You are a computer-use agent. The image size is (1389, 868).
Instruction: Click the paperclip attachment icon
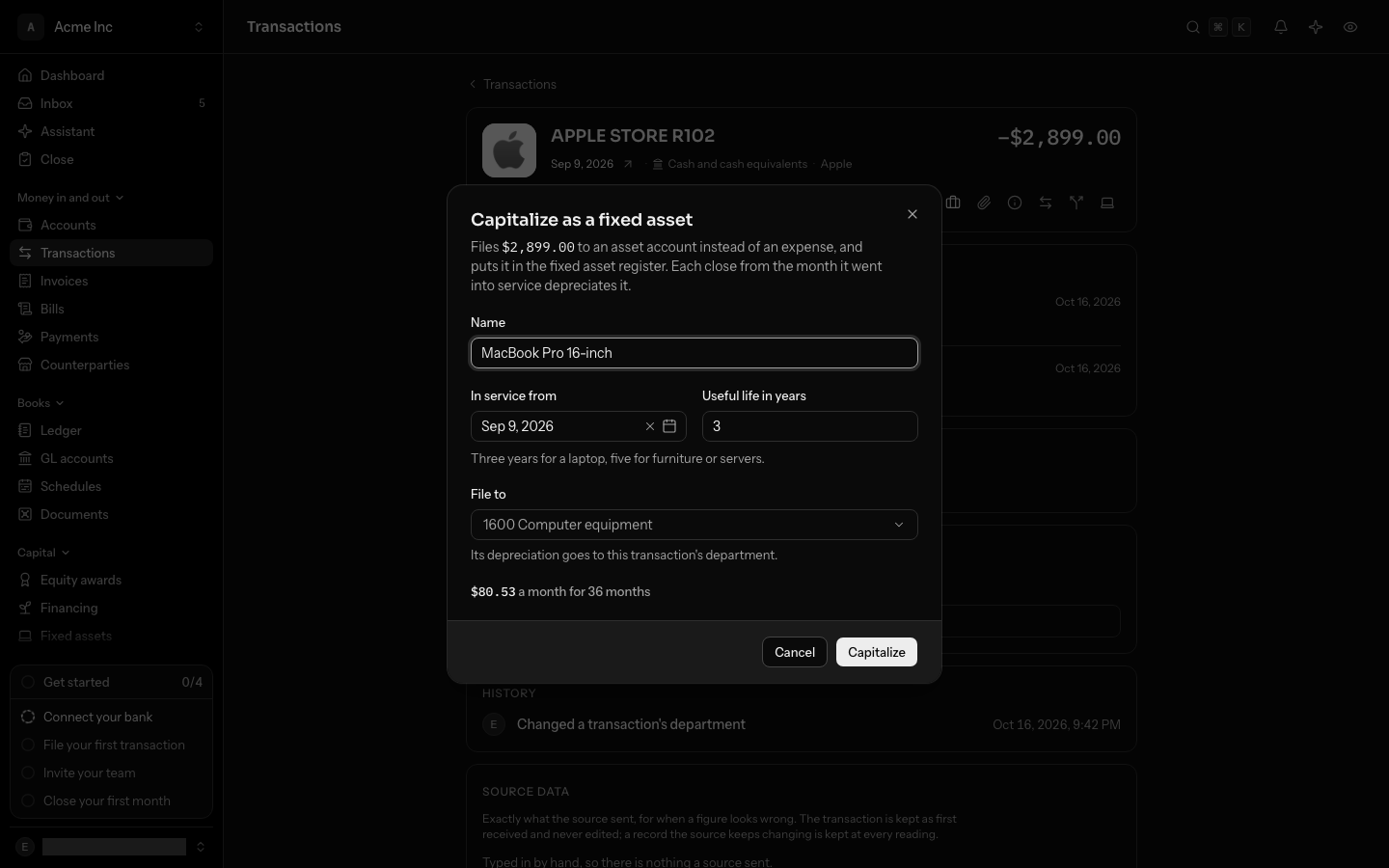coord(984,203)
